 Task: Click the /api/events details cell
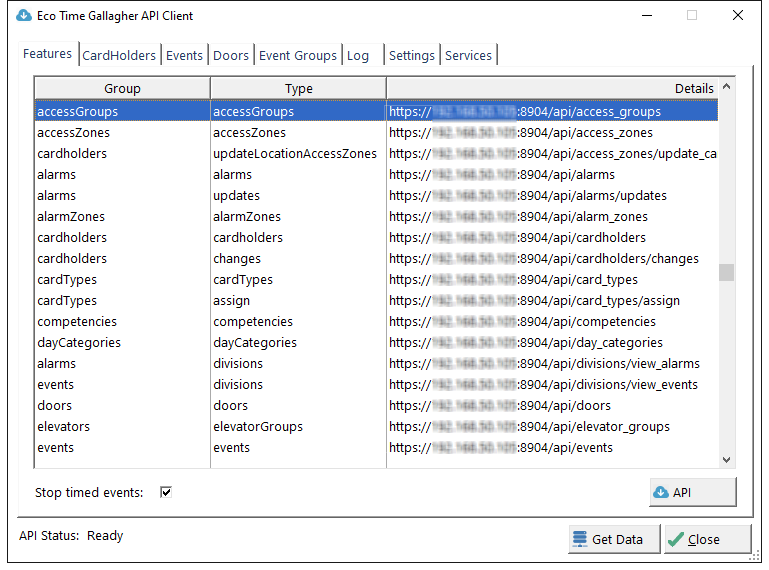[x=552, y=447]
